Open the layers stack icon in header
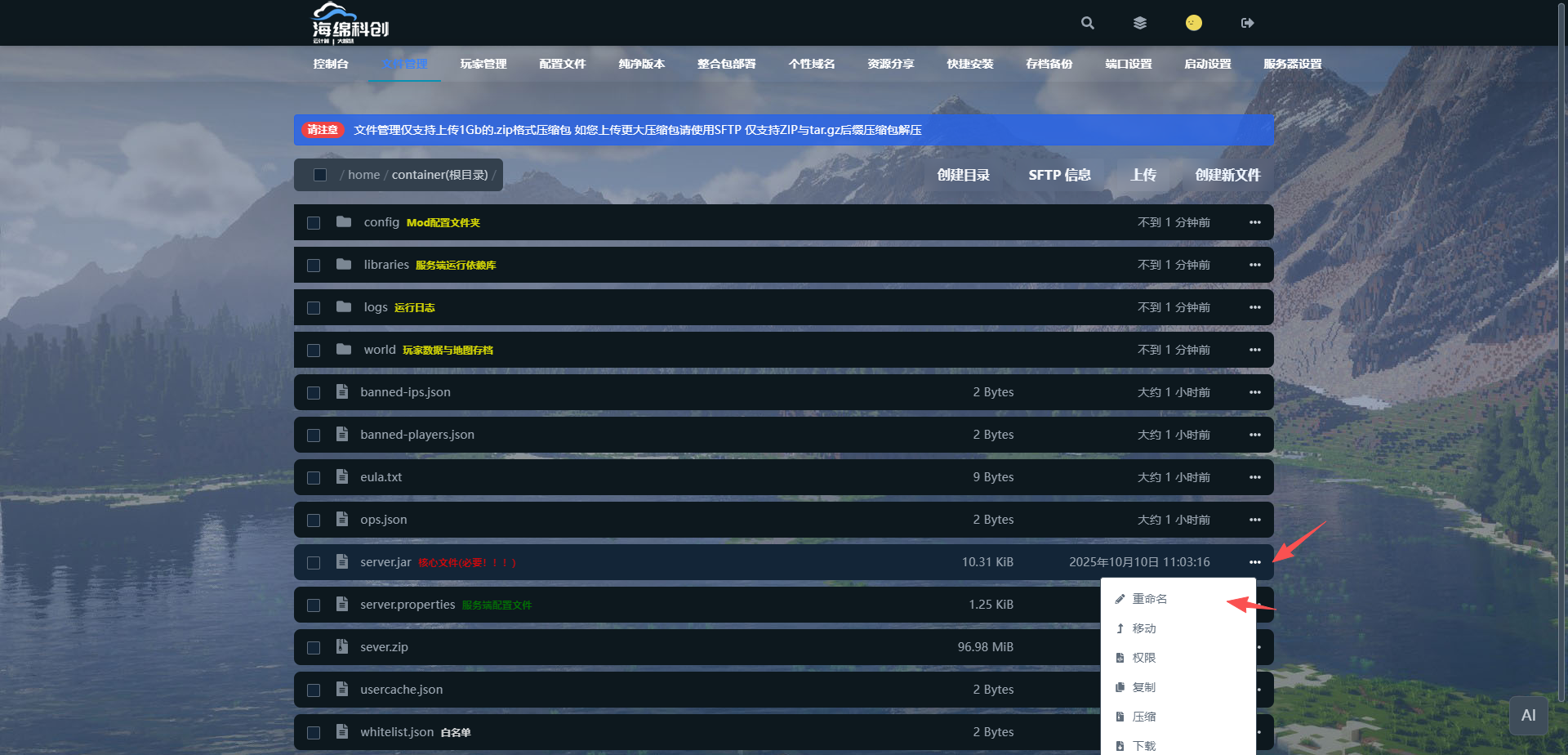This screenshot has height=755, width=1568. tap(1140, 23)
